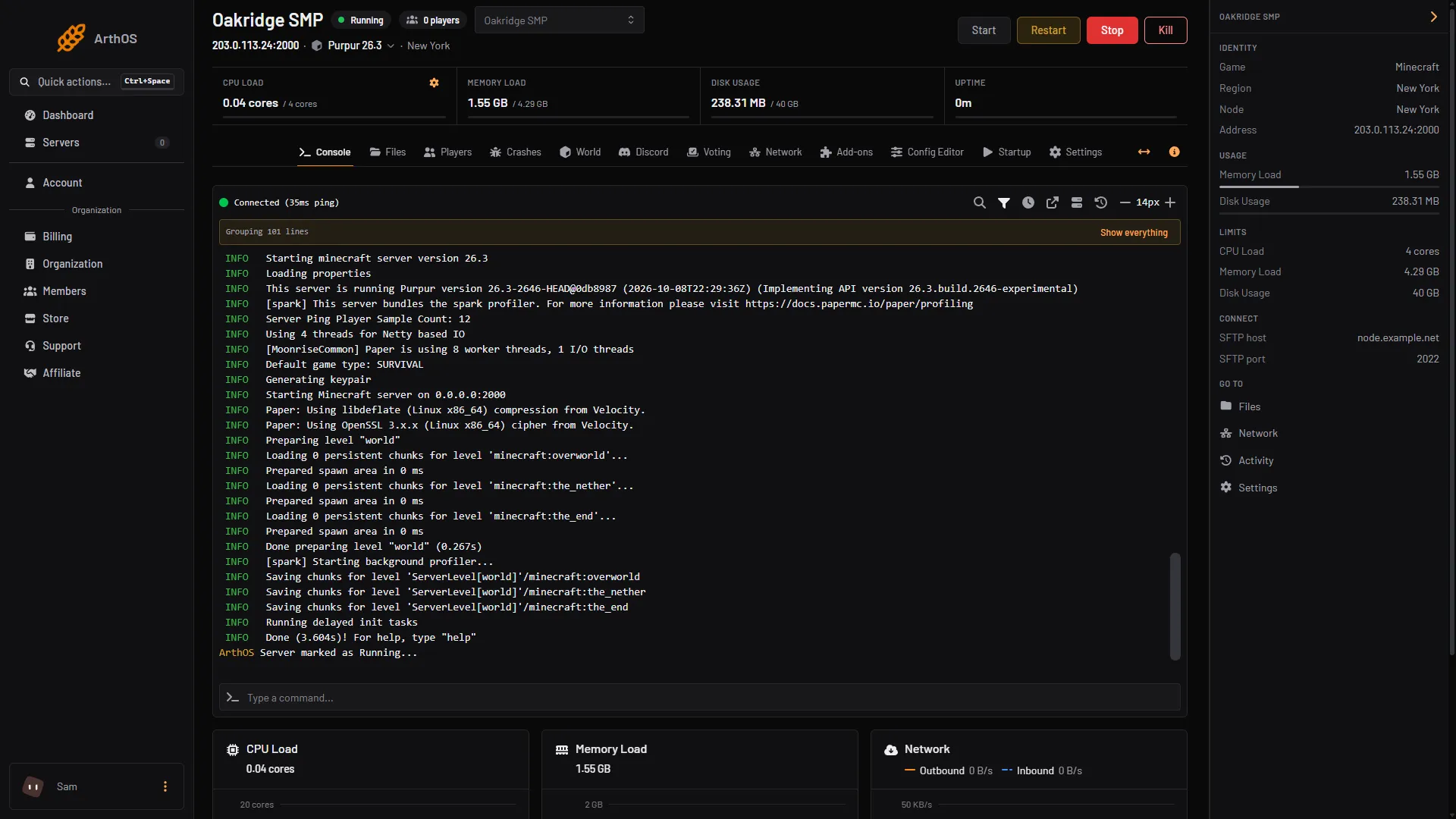Click the console filter funnel icon
Image resolution: width=1456 pixels, height=819 pixels.
pyautogui.click(x=1004, y=202)
